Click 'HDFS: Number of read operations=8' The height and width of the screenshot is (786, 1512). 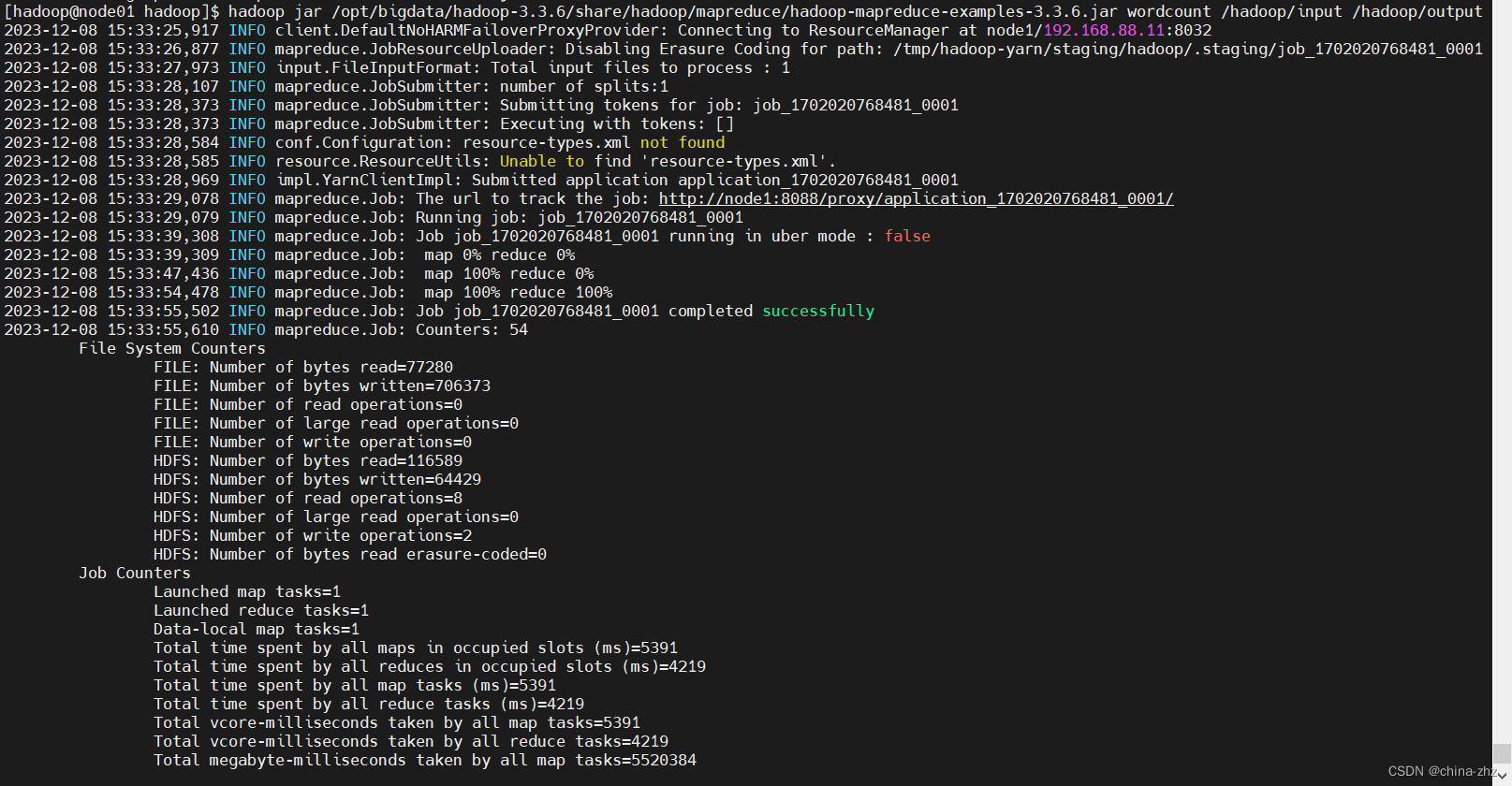(308, 498)
